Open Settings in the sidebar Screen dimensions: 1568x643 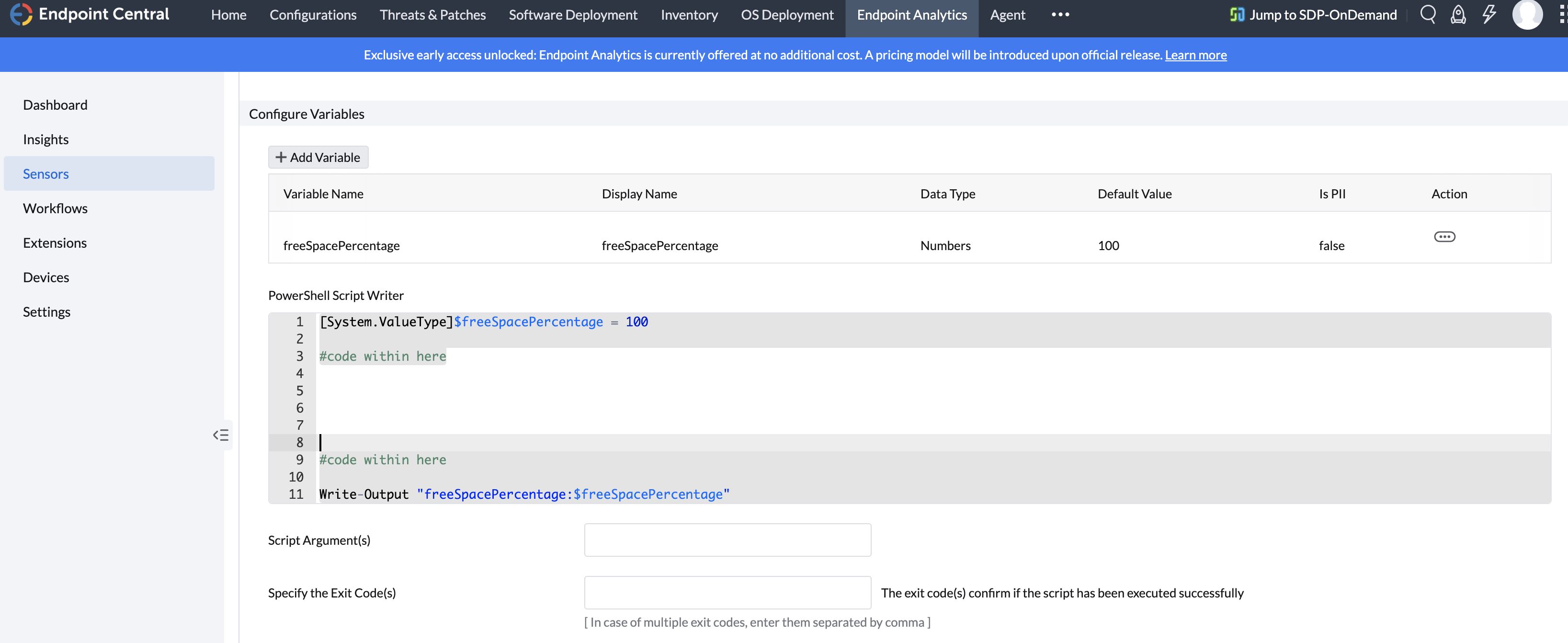click(47, 312)
